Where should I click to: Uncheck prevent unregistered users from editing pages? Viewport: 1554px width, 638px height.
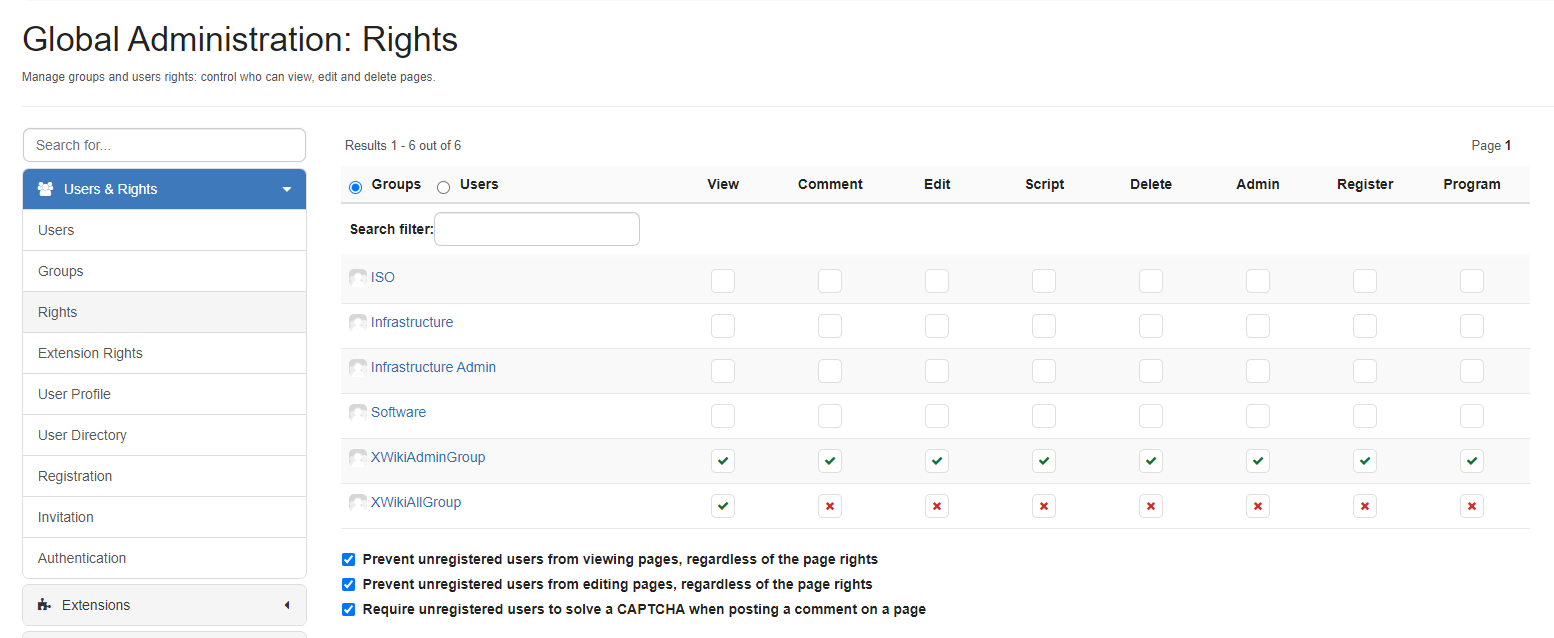point(348,584)
